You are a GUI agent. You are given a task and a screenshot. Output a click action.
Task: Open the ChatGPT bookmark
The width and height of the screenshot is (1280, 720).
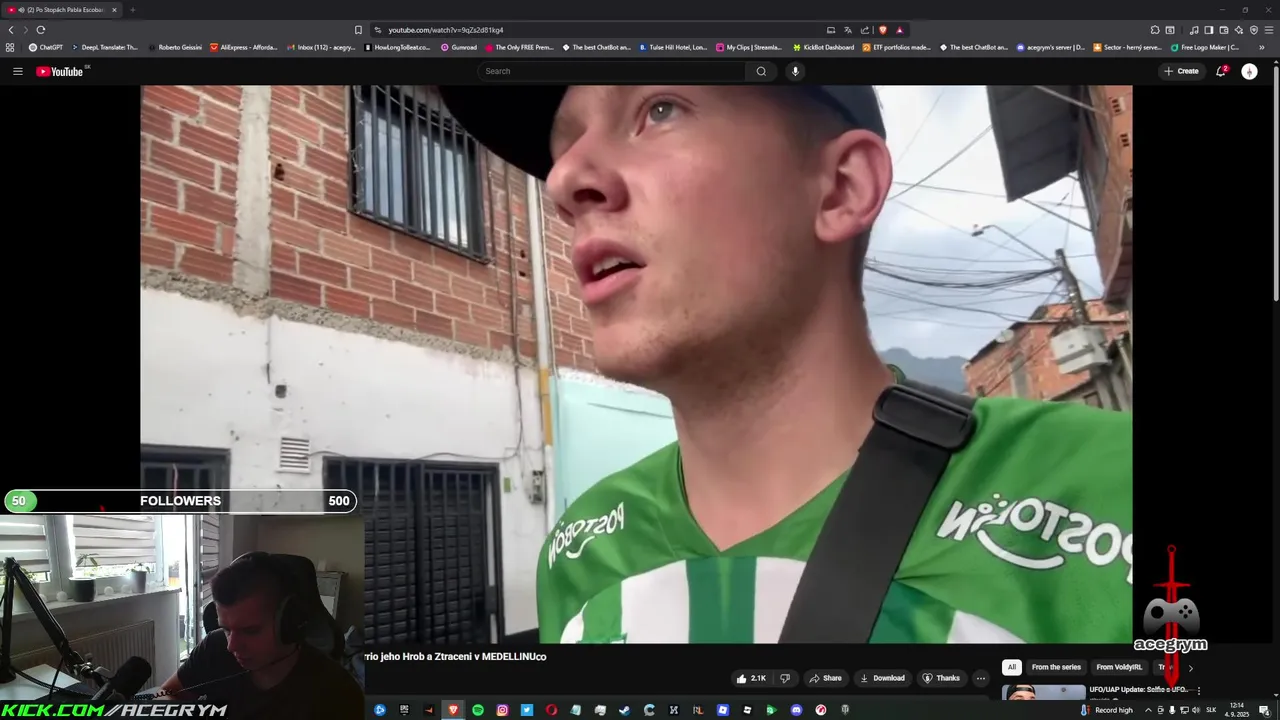pyautogui.click(x=46, y=47)
